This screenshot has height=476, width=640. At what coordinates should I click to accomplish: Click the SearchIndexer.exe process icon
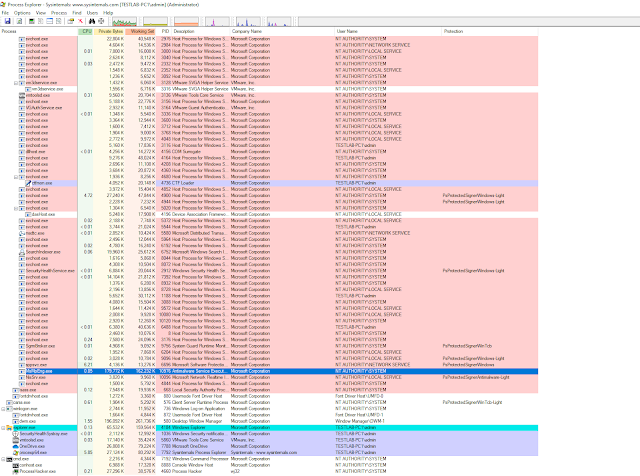(22, 252)
